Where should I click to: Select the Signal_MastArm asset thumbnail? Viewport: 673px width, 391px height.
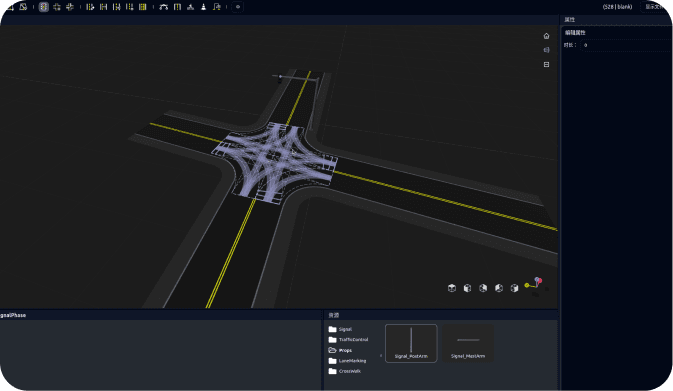(468, 343)
